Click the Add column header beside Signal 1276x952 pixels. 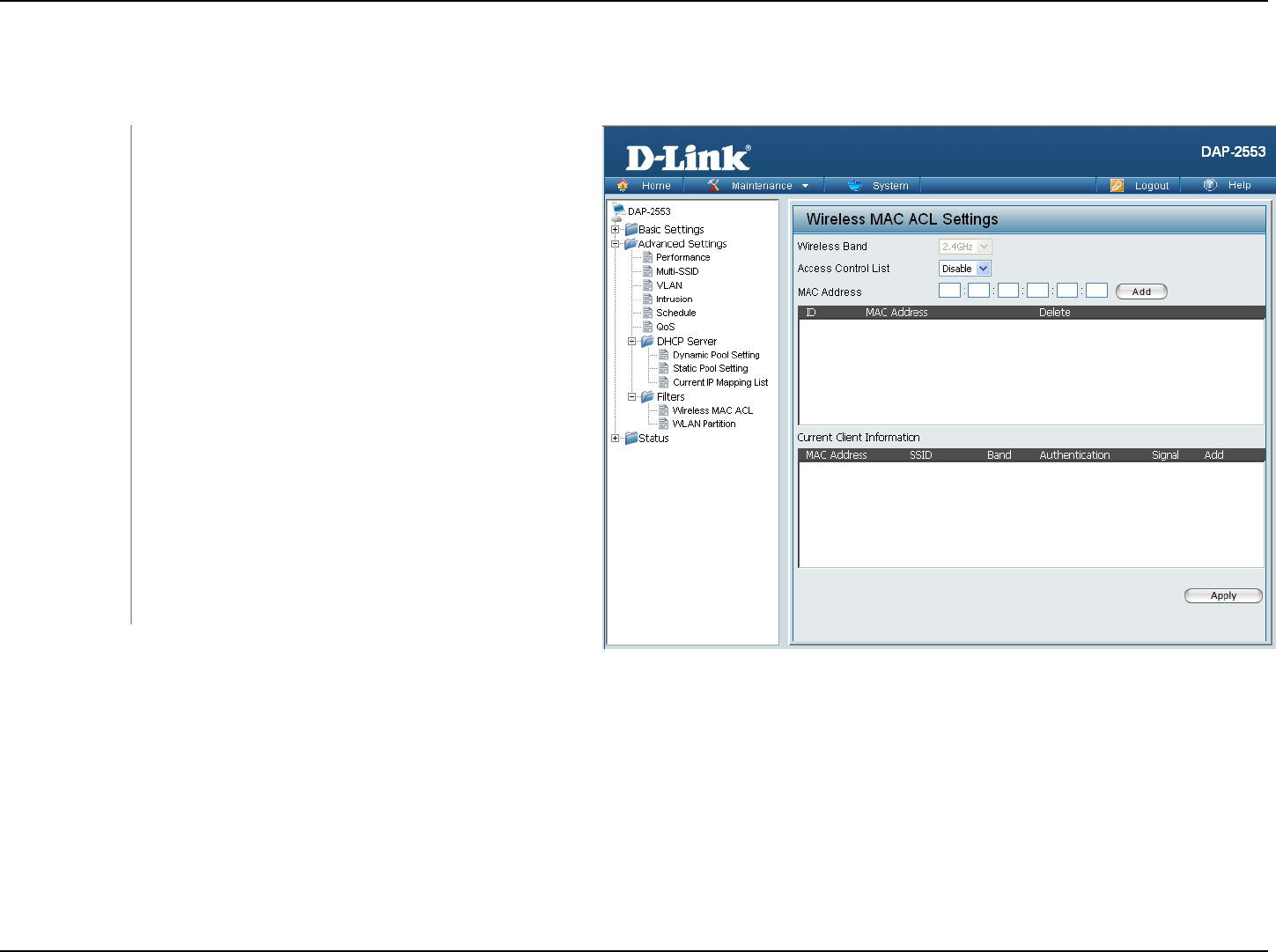(x=1214, y=455)
